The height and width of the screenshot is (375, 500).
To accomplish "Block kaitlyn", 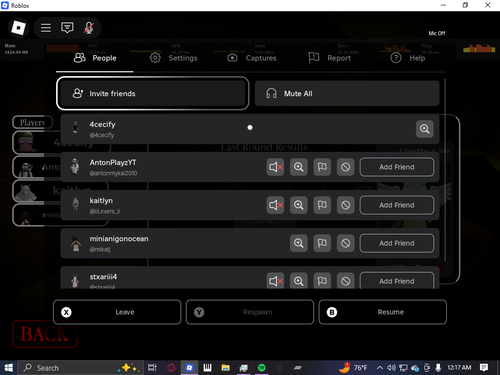I will (345, 205).
